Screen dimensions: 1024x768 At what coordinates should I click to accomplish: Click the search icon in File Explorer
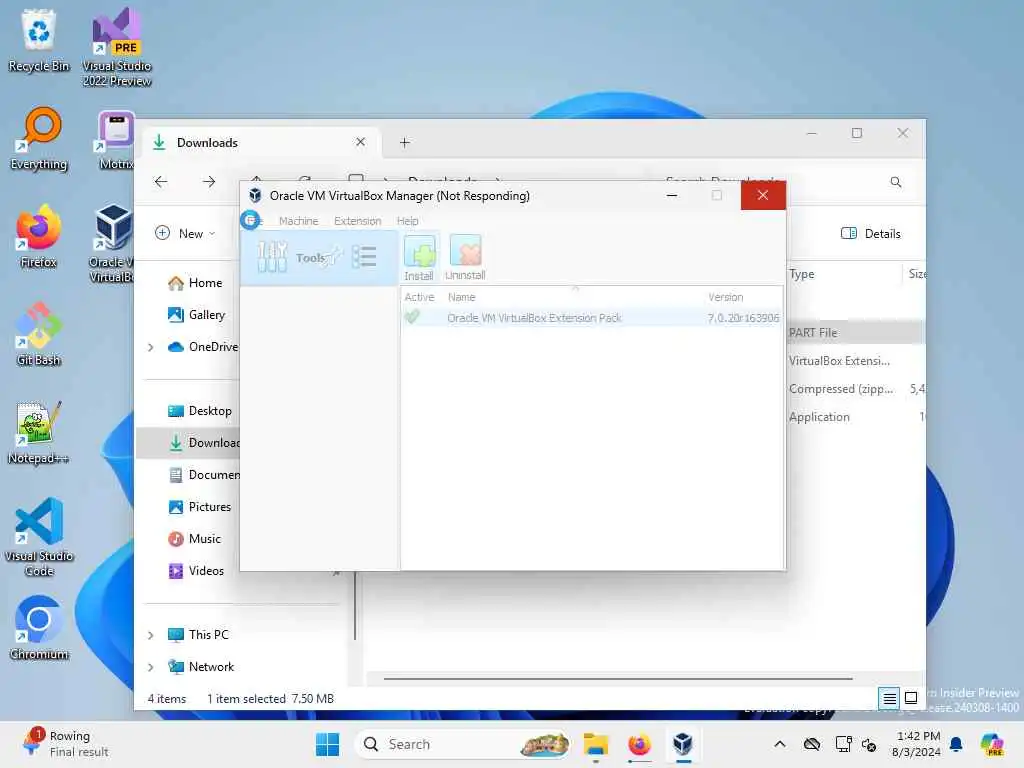pos(896,182)
